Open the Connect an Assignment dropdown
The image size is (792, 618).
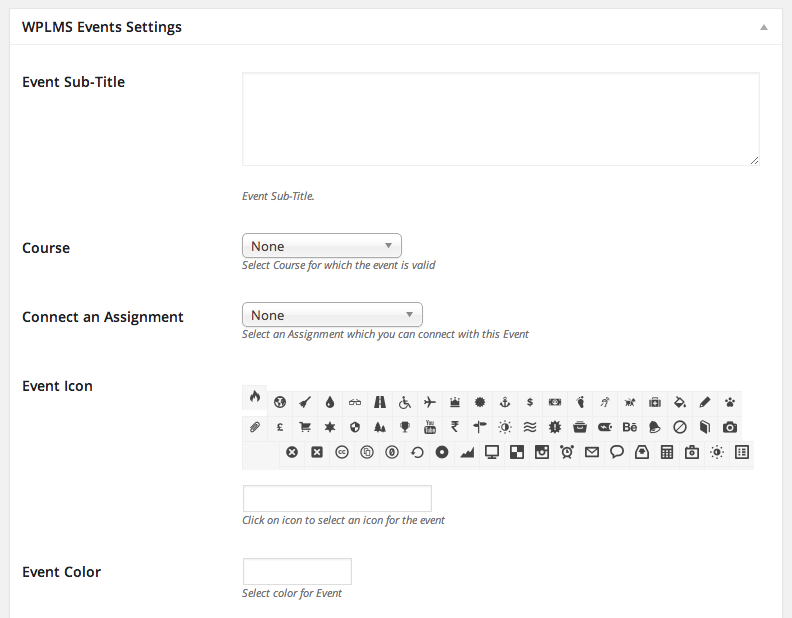(x=332, y=315)
